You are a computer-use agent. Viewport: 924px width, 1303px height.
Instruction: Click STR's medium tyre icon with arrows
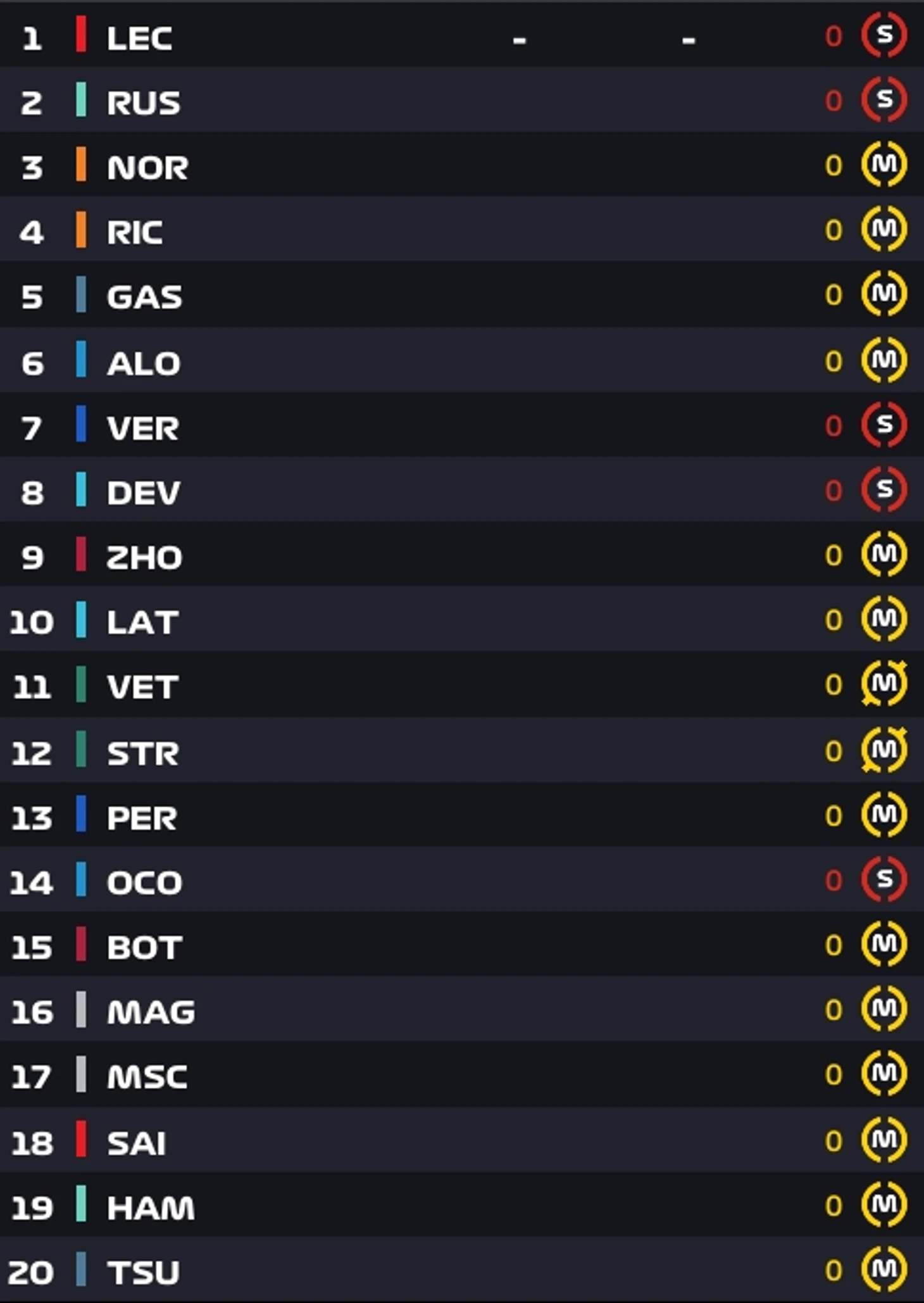tap(884, 750)
